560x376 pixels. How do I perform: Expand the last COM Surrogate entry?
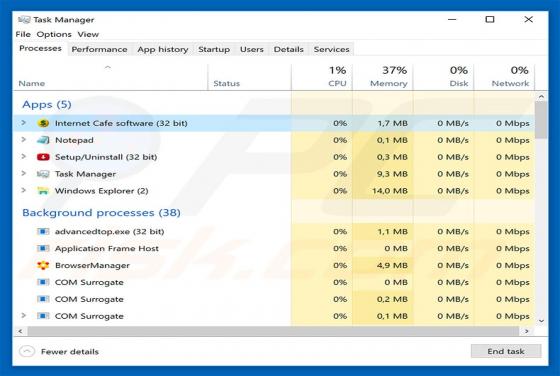click(x=24, y=316)
